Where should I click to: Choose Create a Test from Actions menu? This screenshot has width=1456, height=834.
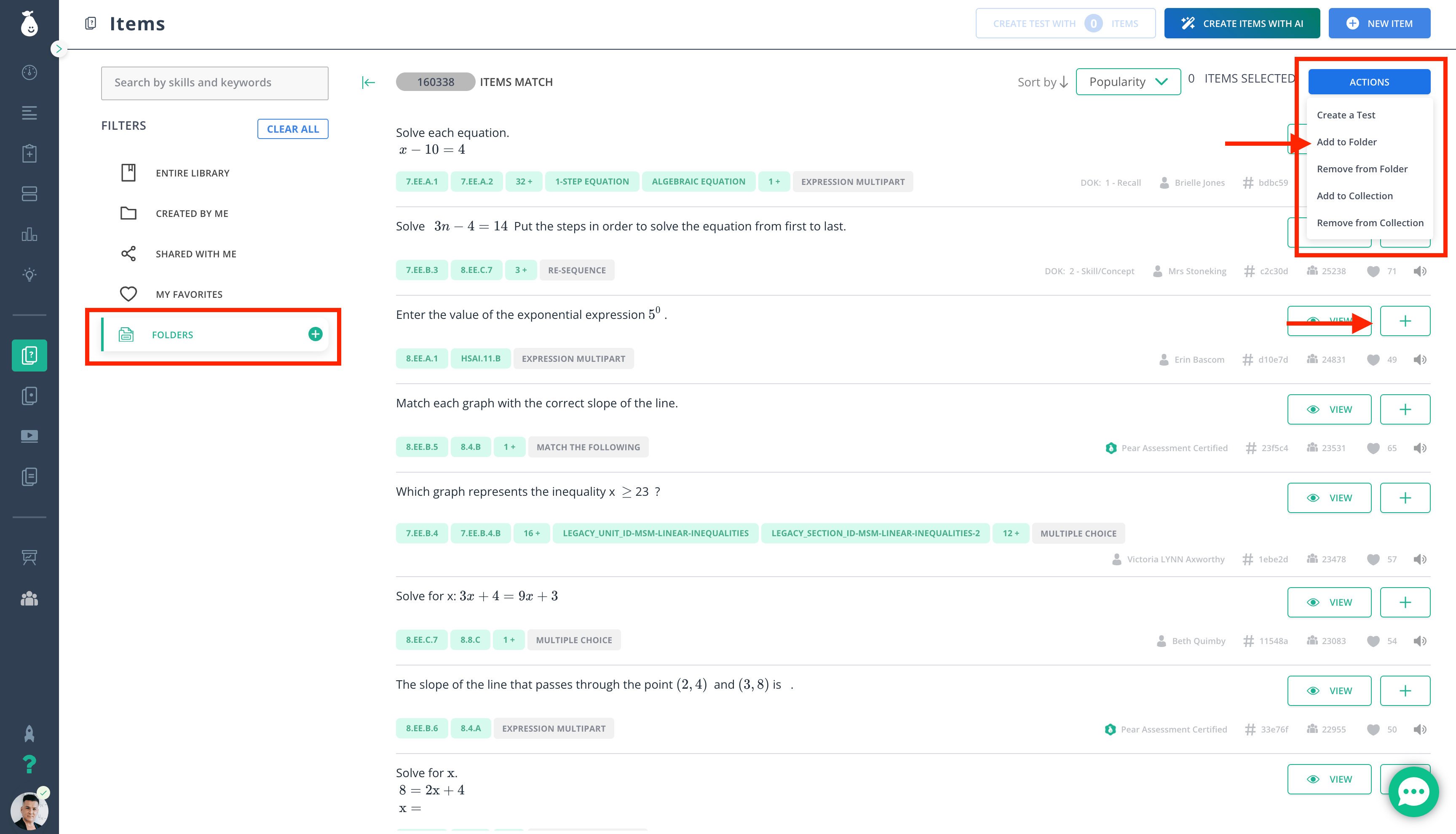[x=1346, y=115]
